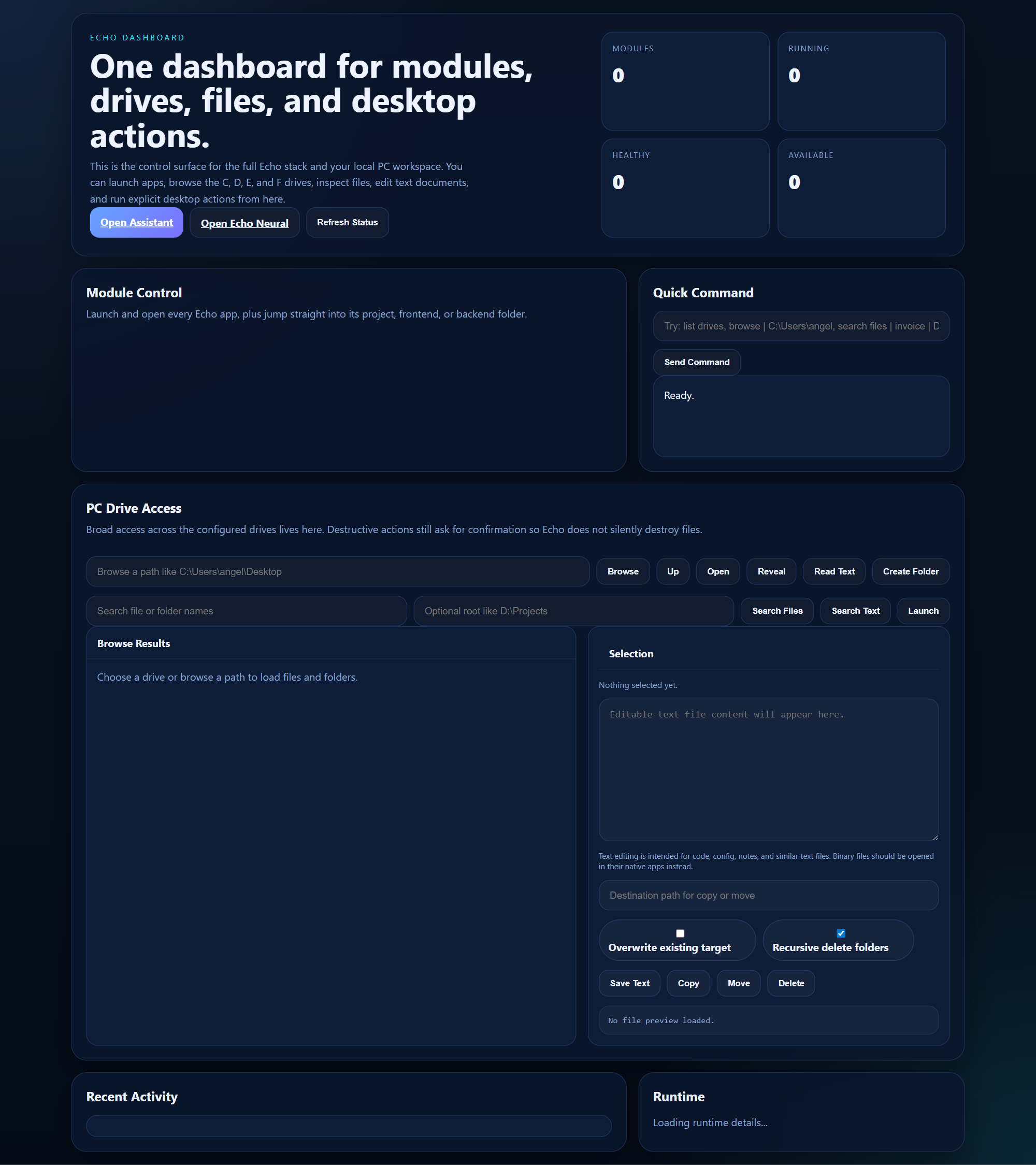Image resolution: width=1036 pixels, height=1165 pixels.
Task: Focus the destination path field
Action: coord(768,895)
